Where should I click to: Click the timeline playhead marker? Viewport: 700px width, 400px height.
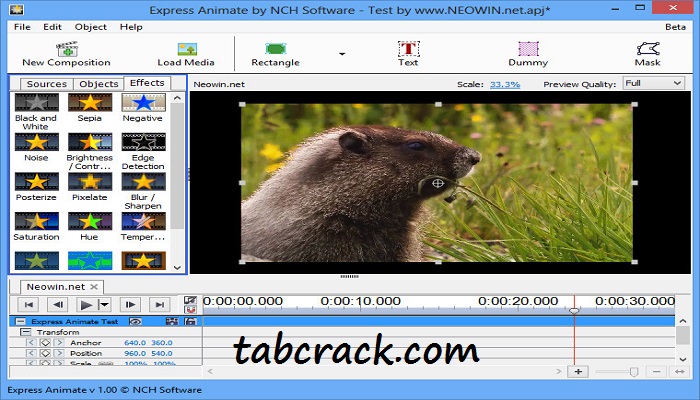[575, 310]
